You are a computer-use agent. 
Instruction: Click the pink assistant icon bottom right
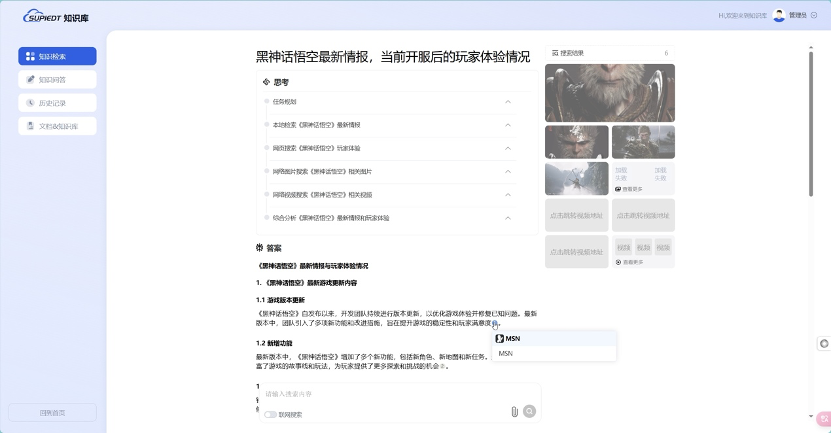825,419
